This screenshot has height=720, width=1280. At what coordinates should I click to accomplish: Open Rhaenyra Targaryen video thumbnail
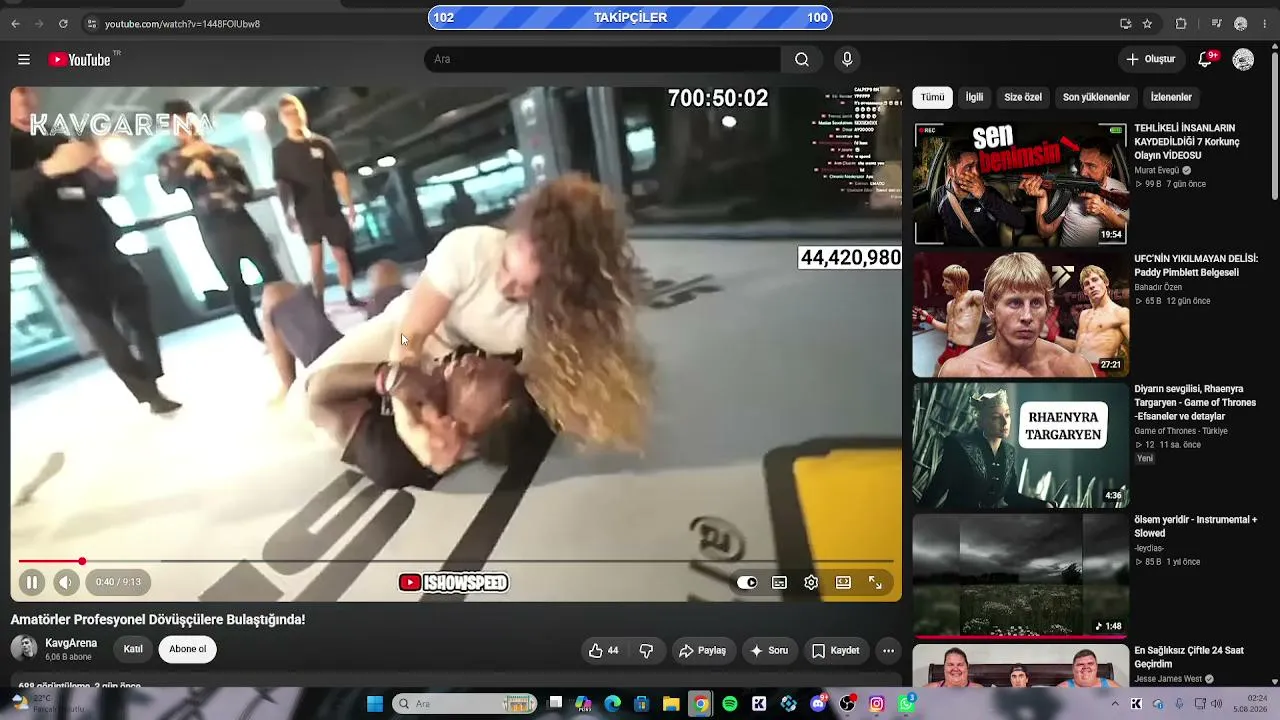click(1020, 445)
